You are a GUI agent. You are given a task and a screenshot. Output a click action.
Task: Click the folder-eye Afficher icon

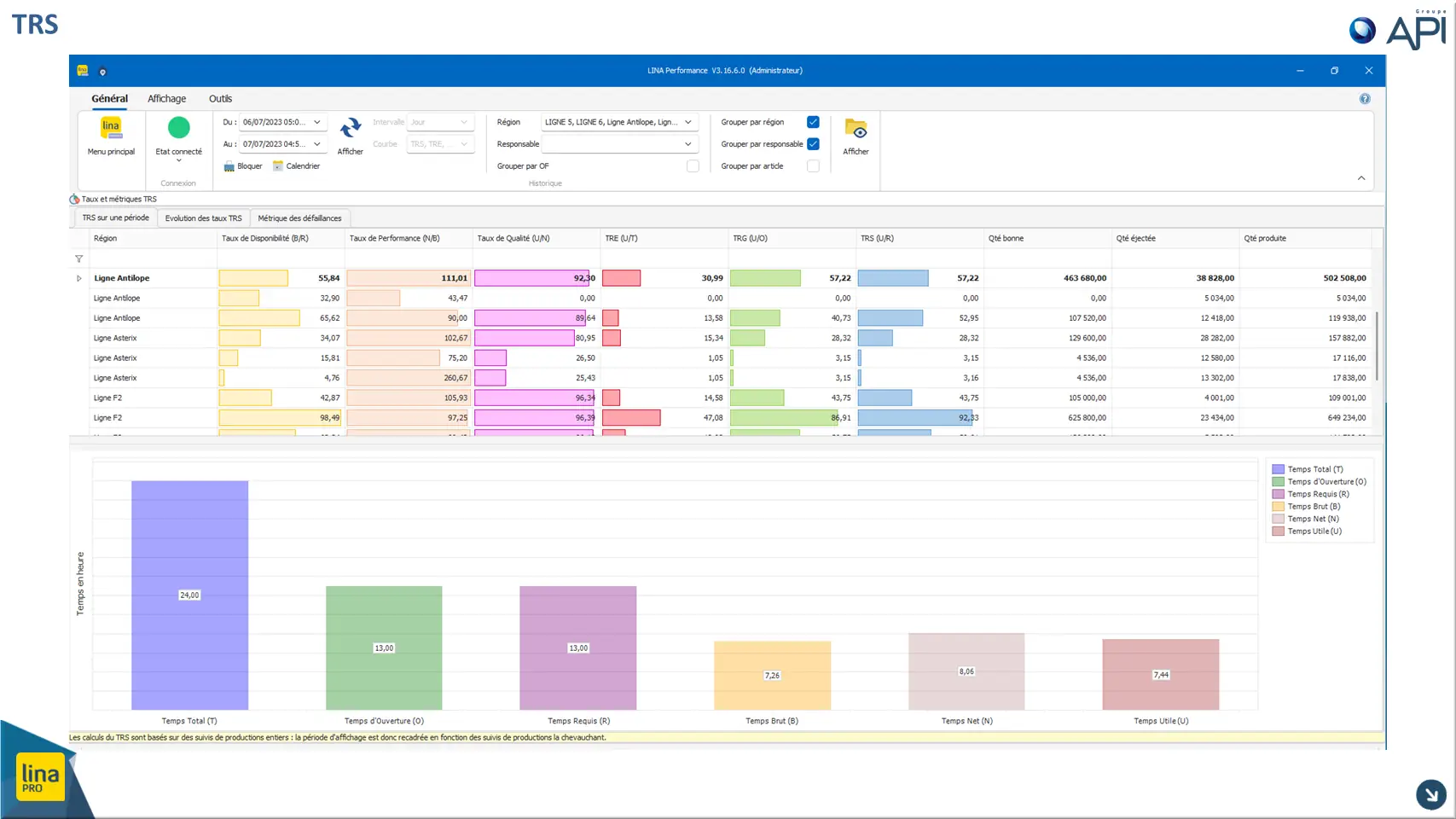click(856, 128)
